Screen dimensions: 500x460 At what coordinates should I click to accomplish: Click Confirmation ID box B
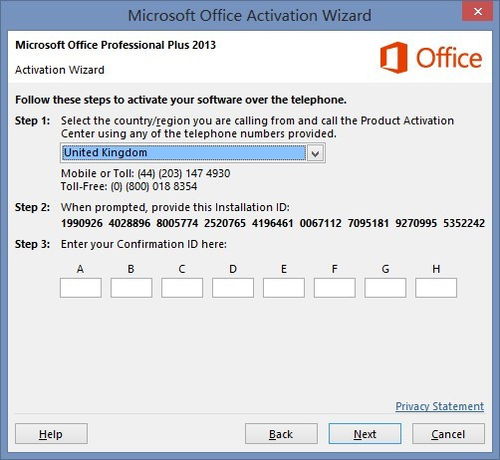(131, 288)
